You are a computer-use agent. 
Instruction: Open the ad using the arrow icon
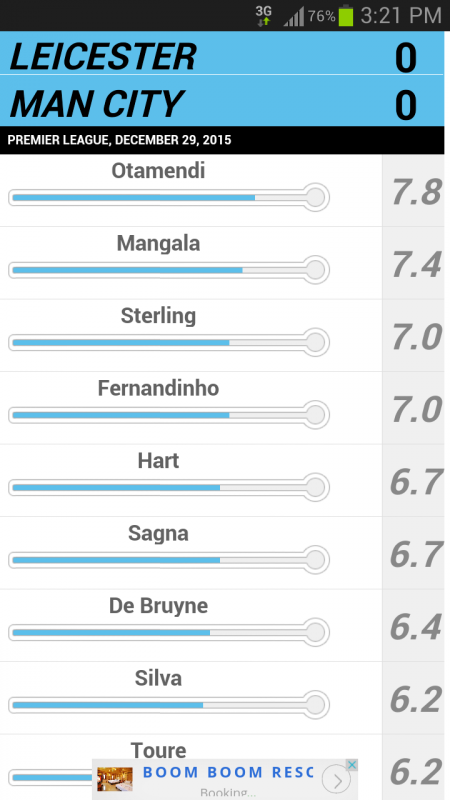(336, 780)
